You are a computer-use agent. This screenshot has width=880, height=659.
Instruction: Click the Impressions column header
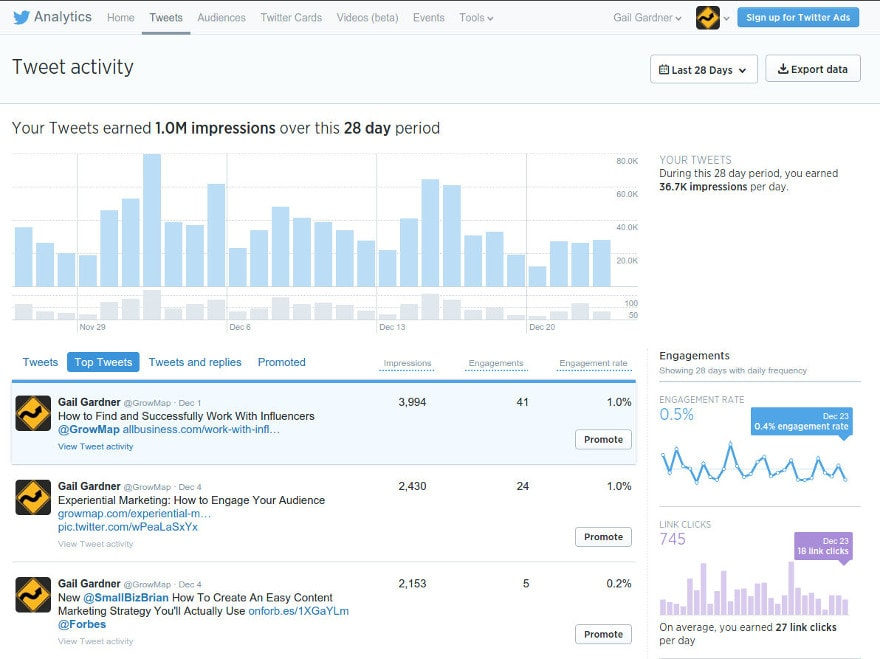(x=407, y=363)
